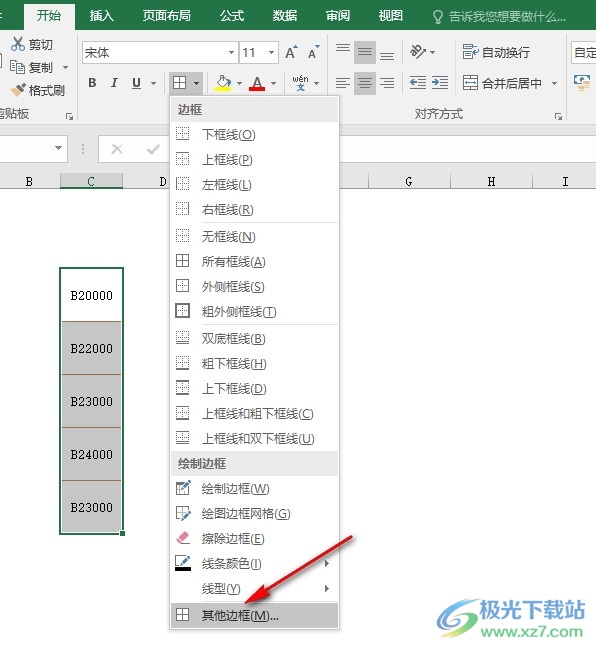Image resolution: width=596 pixels, height=648 pixels.
Task: Click the fill color paint bucket icon
Action: click(223, 83)
